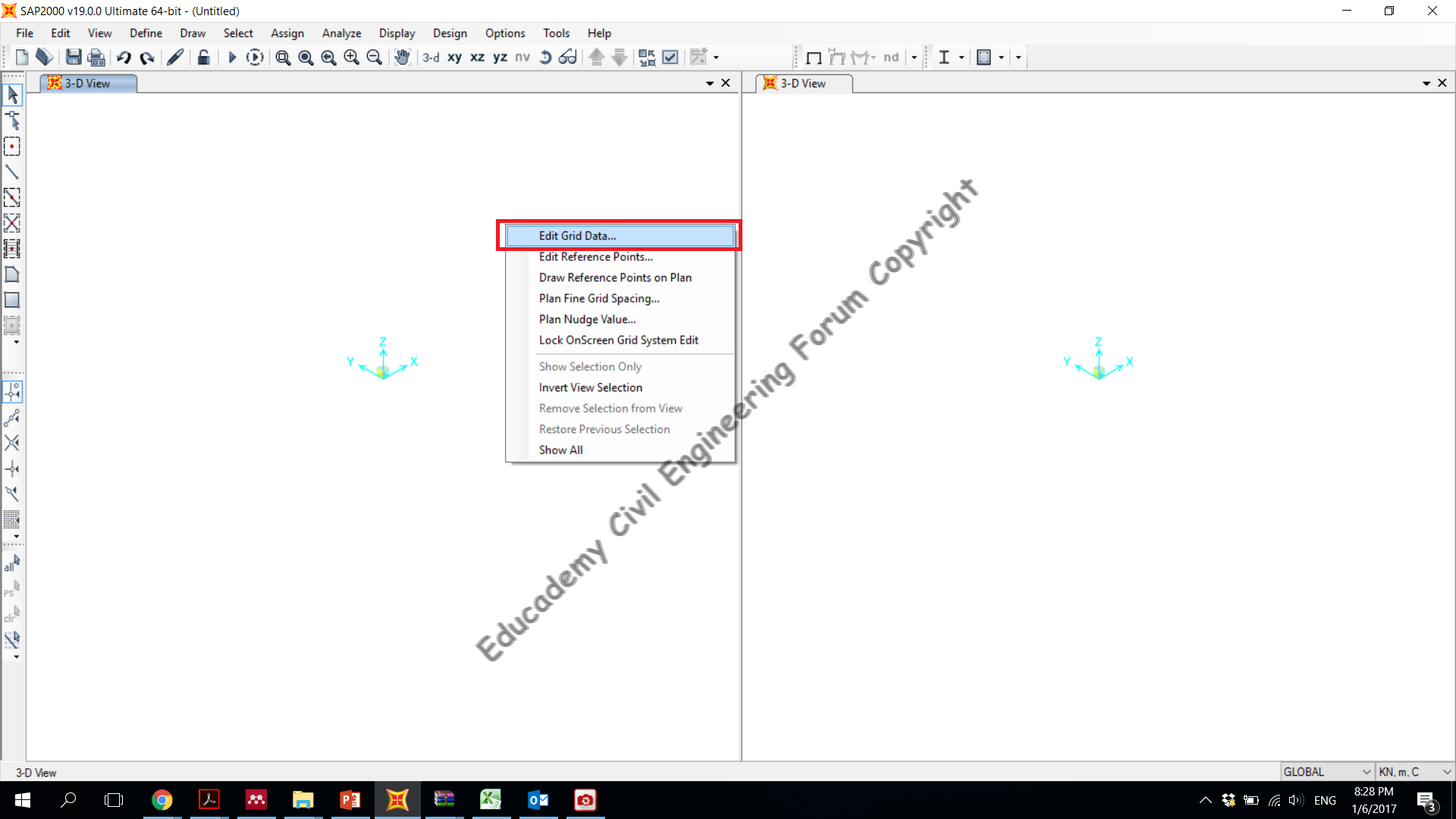Select the Draw Frame/Cable line tool
This screenshot has width=1456, height=819.
12,172
